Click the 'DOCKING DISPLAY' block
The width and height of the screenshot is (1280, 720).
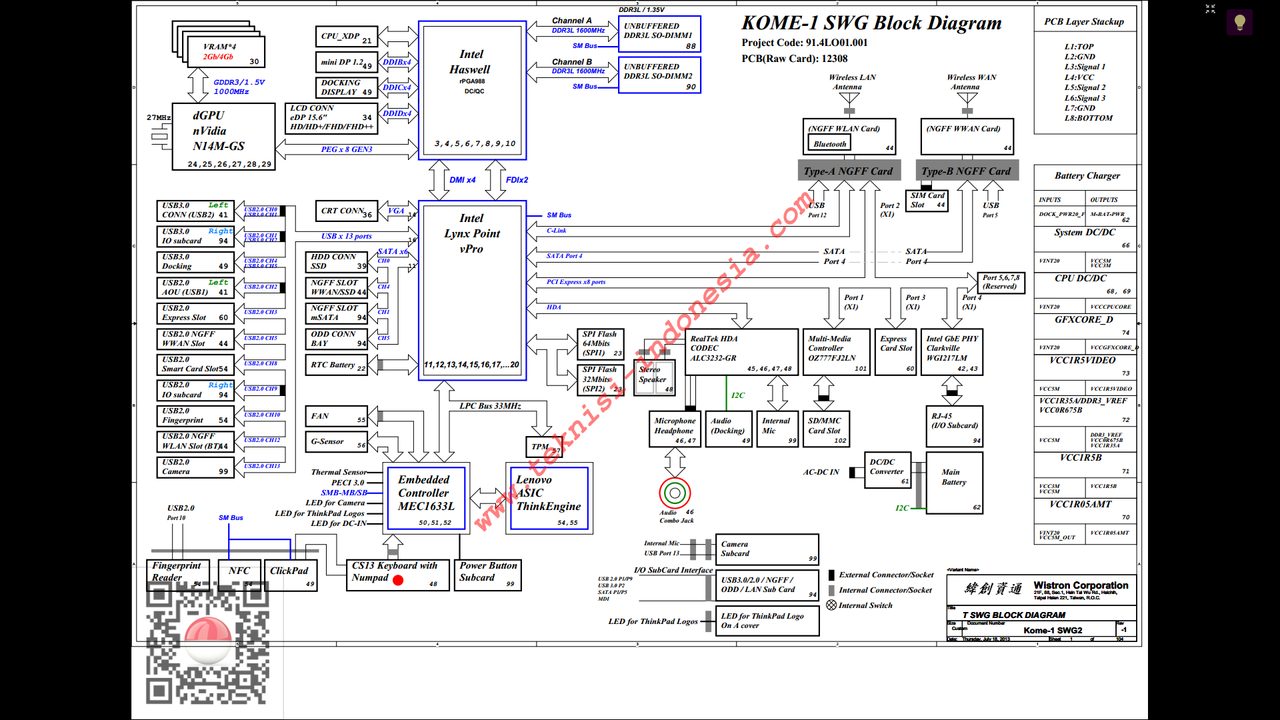tap(346, 88)
